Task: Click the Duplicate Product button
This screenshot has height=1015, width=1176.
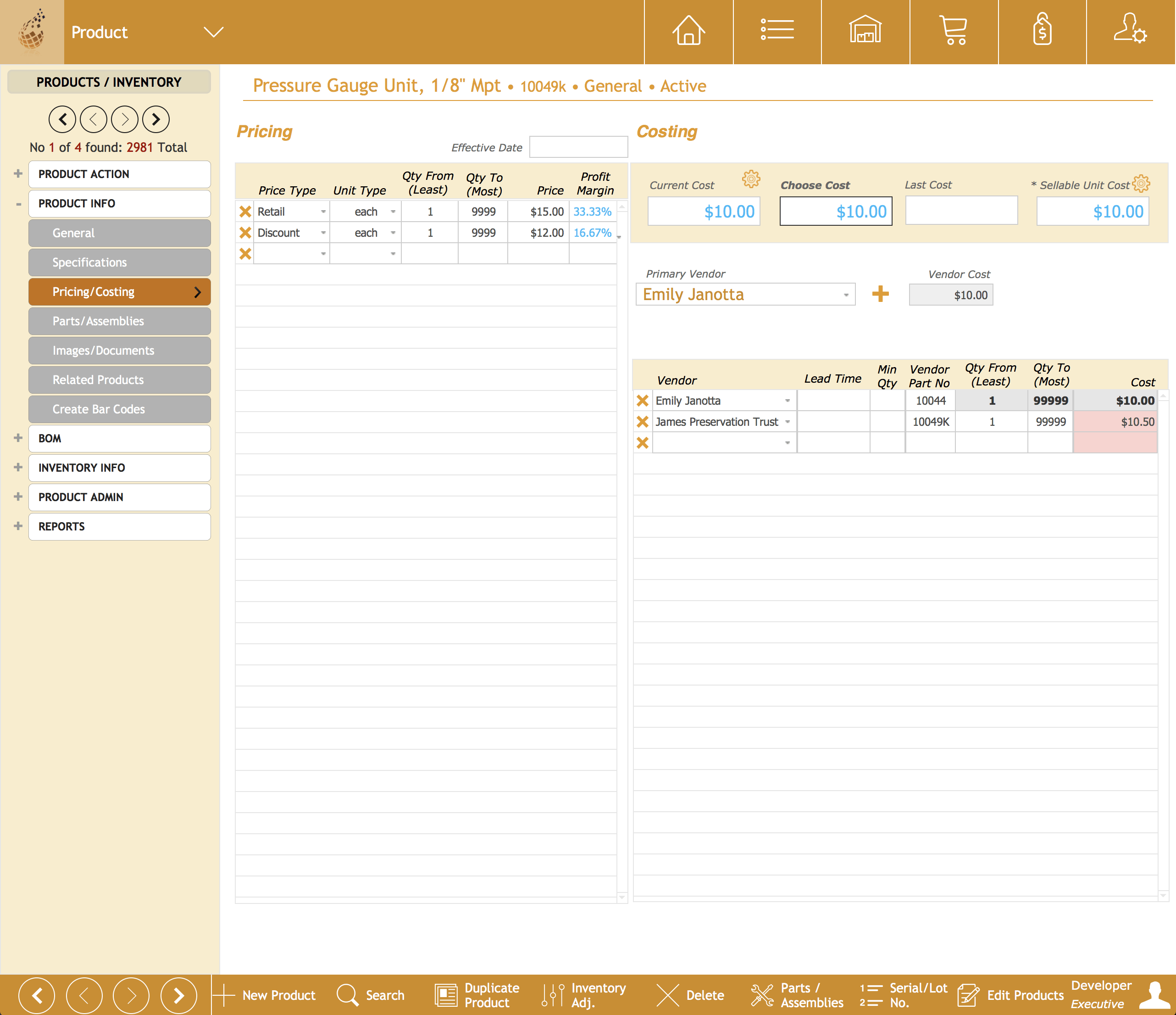Action: coord(477,995)
